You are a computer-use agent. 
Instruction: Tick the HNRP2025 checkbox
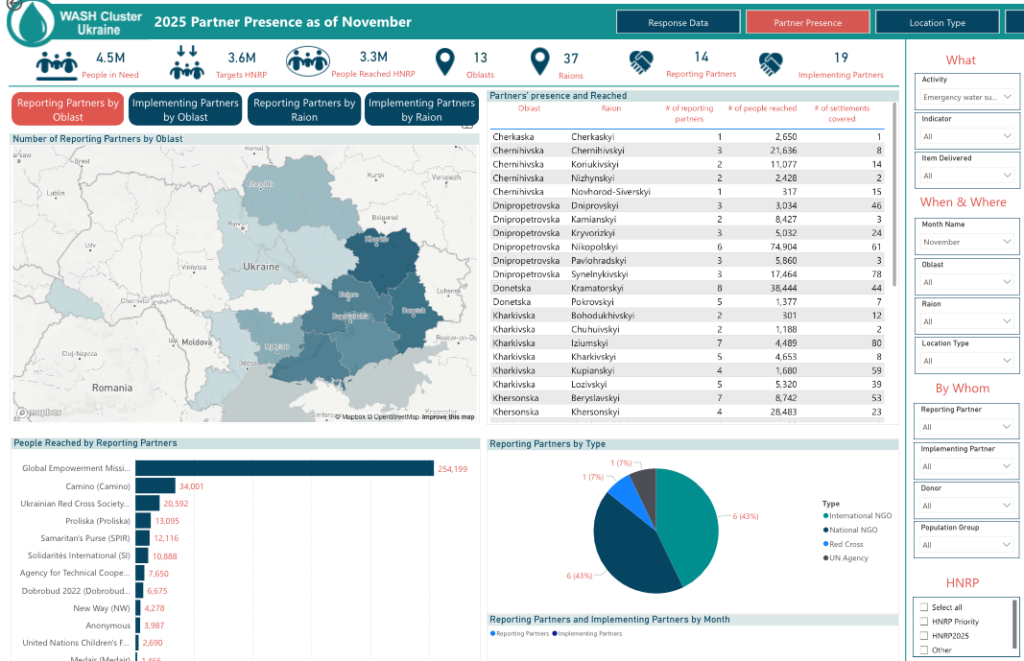(924, 635)
